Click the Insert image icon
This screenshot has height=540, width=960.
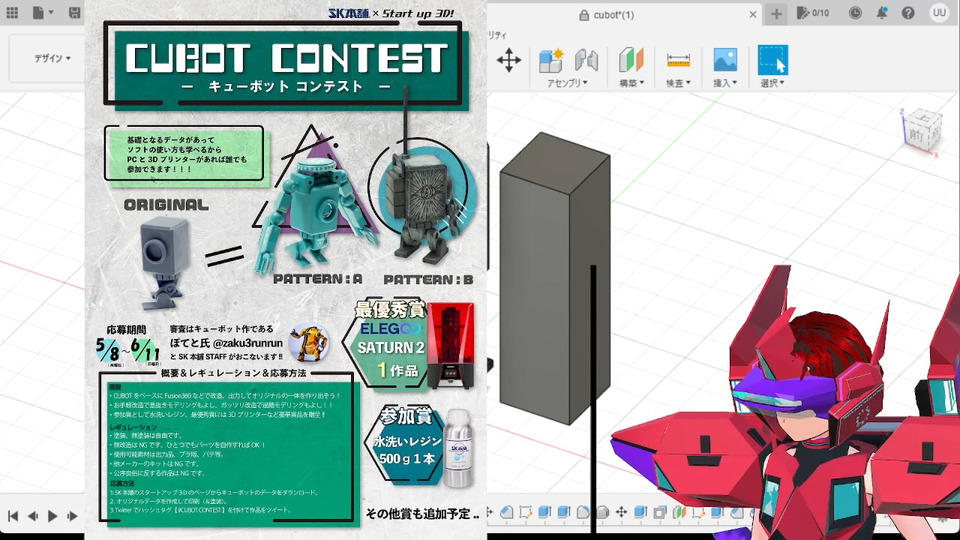[x=725, y=61]
